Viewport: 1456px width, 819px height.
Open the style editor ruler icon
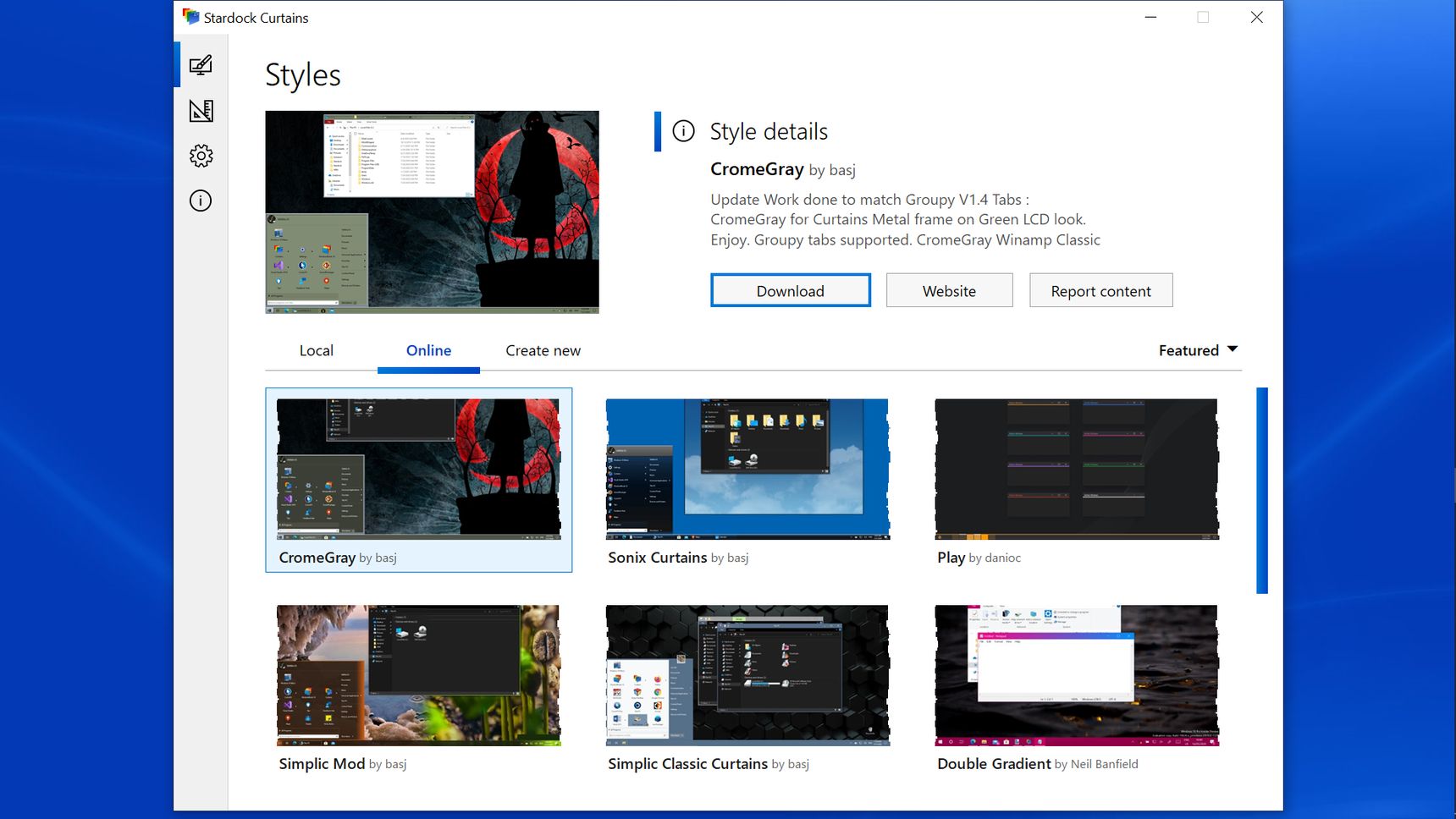click(x=201, y=111)
